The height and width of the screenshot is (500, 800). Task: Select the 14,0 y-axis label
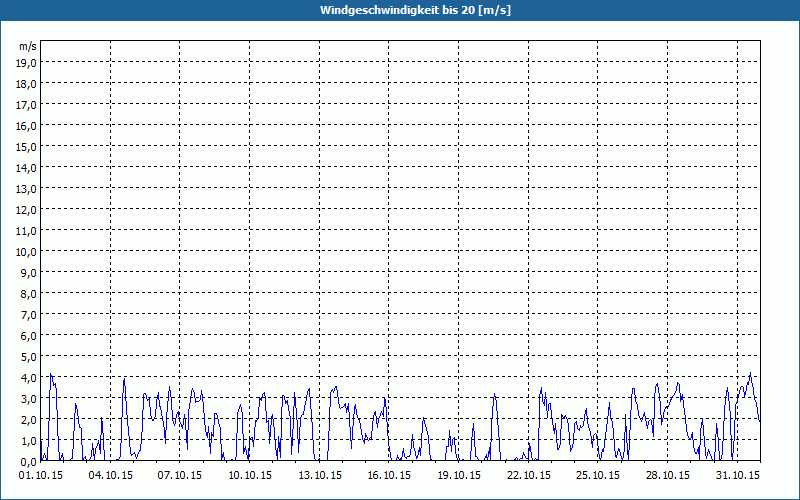click(28, 167)
